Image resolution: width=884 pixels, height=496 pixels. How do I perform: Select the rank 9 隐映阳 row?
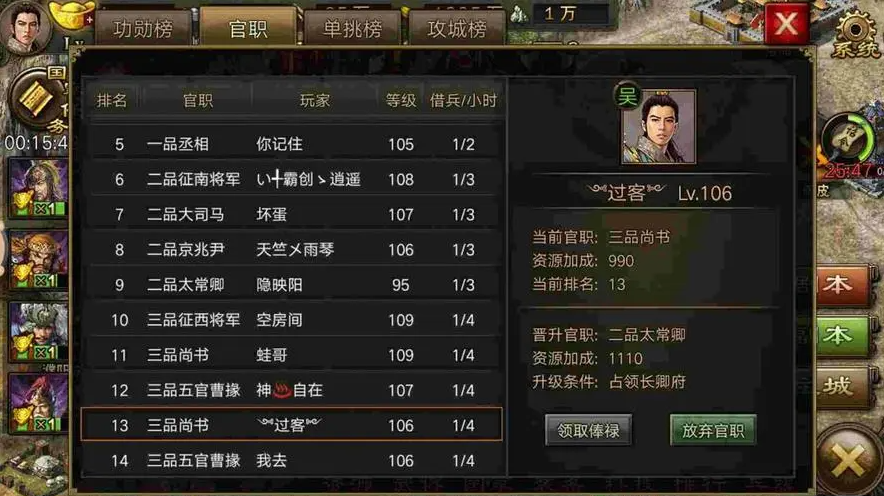tap(293, 285)
